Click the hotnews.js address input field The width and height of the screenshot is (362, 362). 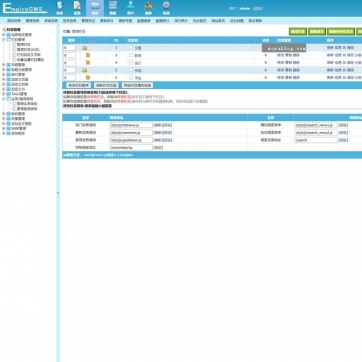pos(131,125)
